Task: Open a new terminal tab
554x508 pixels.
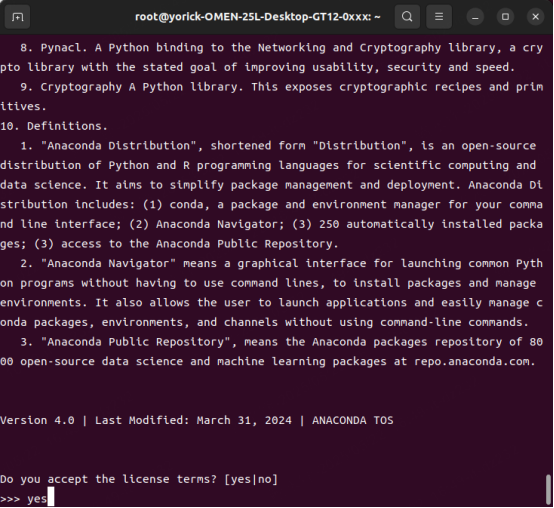Action: tap(17, 17)
